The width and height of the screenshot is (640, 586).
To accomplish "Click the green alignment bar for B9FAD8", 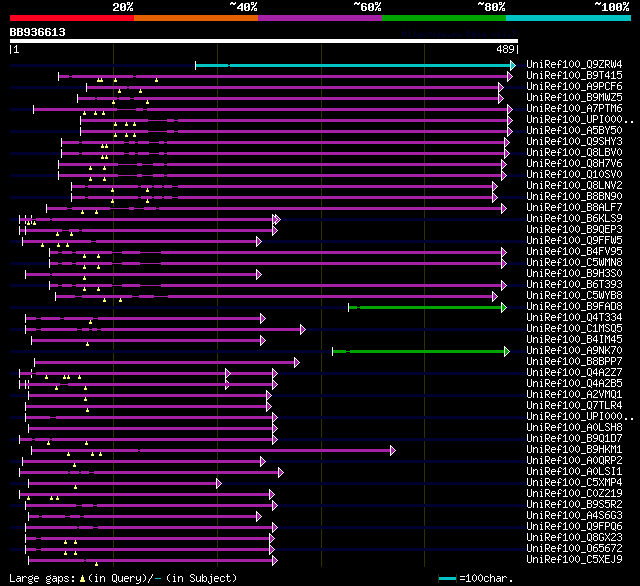I will [427, 307].
